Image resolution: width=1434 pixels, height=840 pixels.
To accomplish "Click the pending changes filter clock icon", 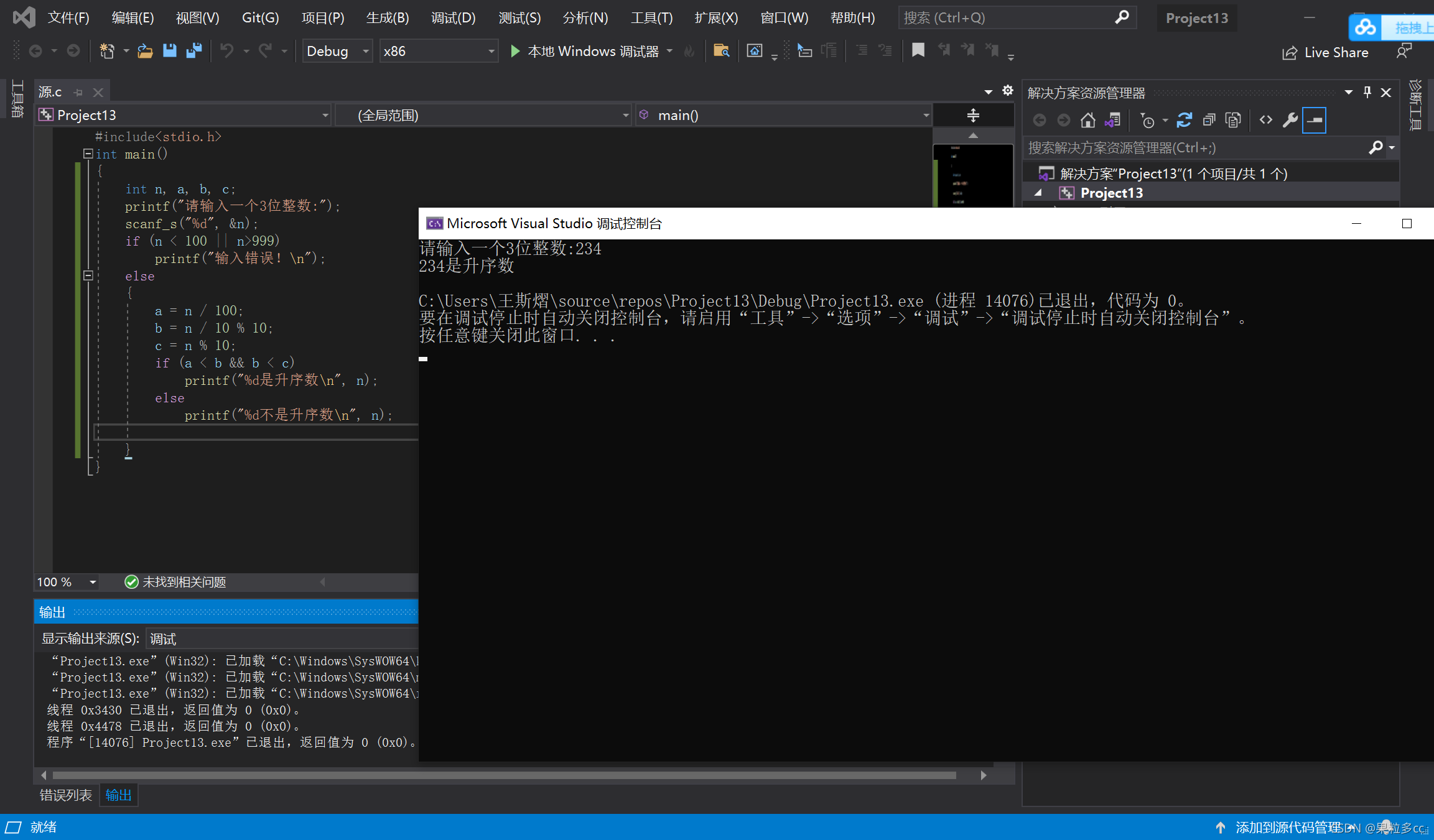I will pyautogui.click(x=1147, y=120).
